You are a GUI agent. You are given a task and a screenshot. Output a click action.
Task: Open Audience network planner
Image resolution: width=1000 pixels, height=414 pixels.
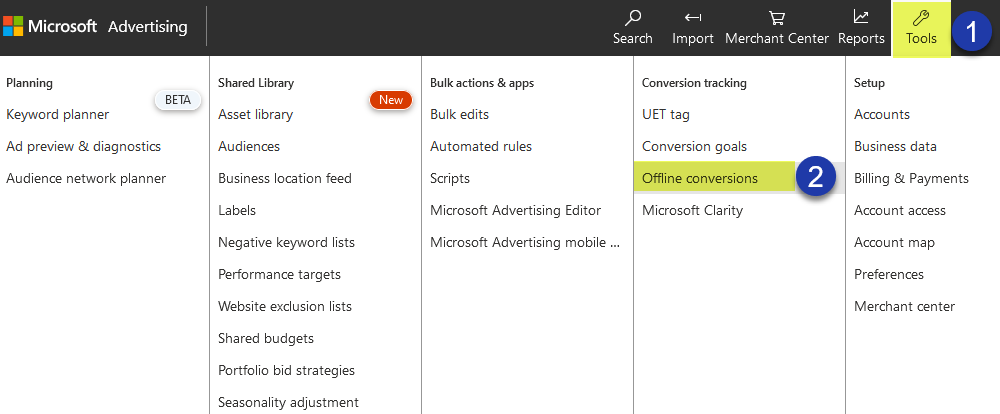click(x=86, y=179)
